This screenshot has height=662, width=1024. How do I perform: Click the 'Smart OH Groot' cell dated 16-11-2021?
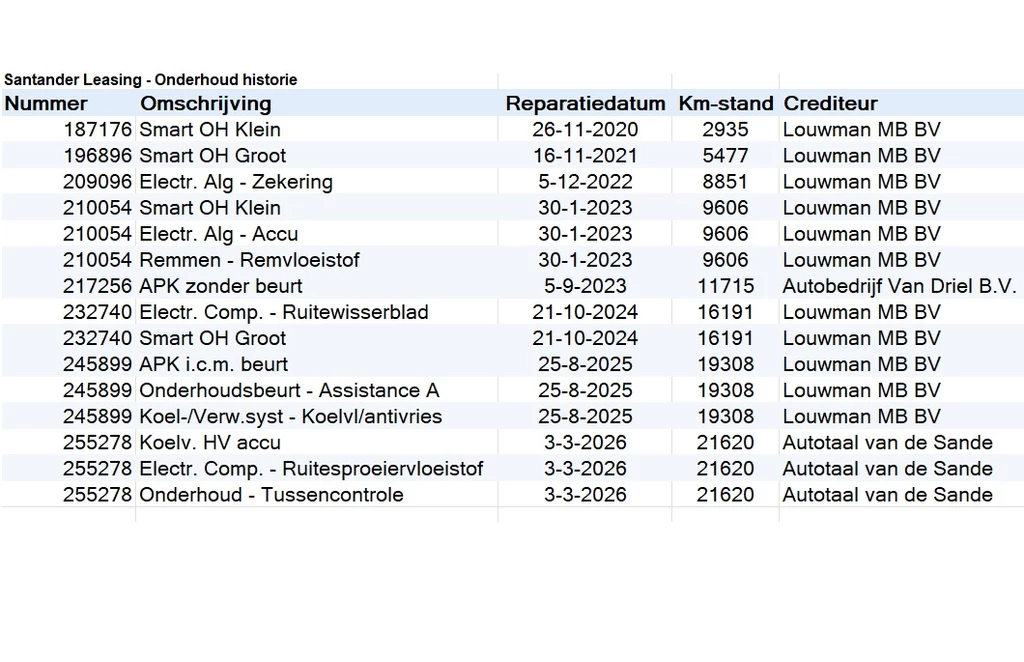[x=317, y=155]
